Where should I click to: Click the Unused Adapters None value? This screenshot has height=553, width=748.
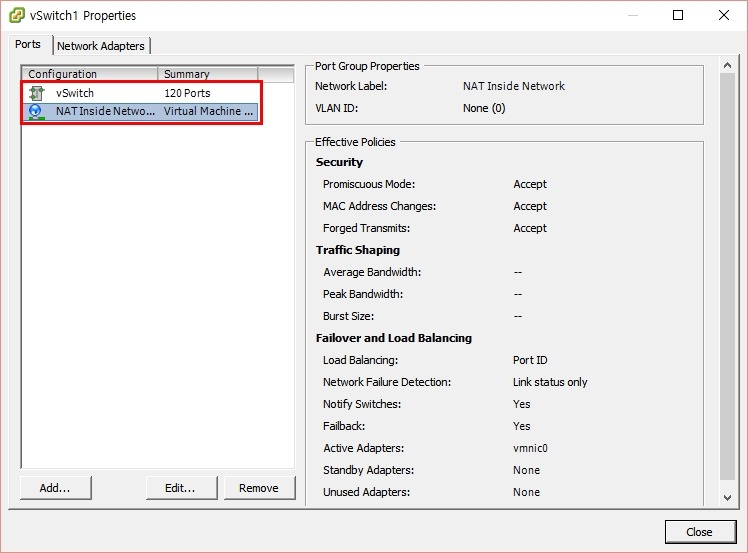[x=526, y=492]
